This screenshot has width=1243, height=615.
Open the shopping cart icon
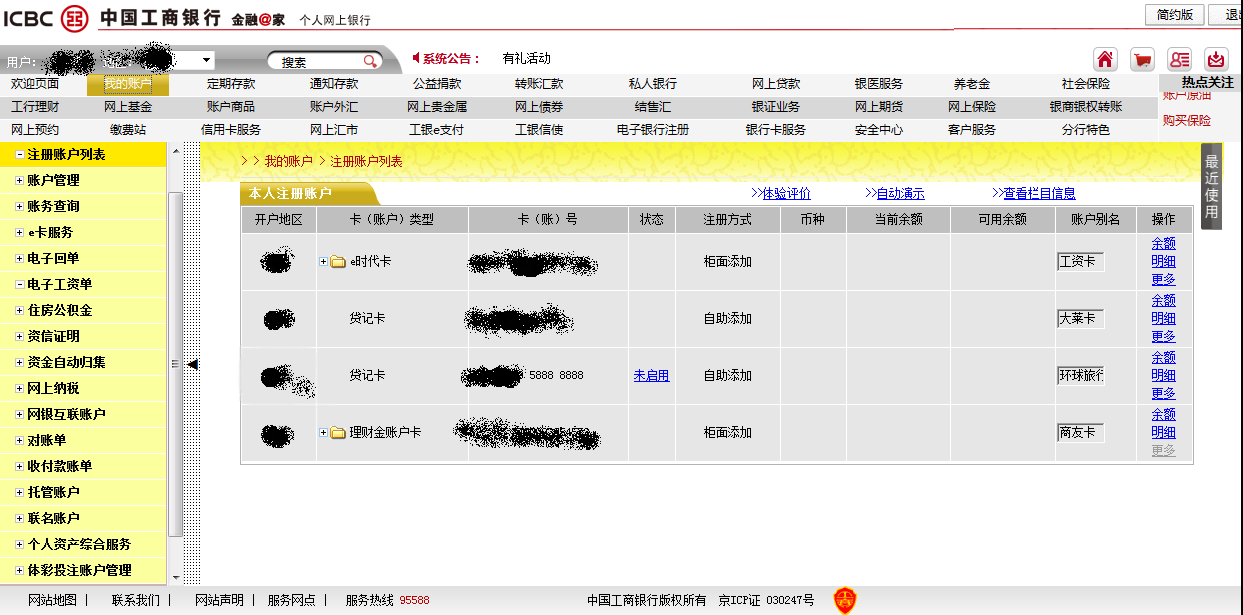[1142, 58]
